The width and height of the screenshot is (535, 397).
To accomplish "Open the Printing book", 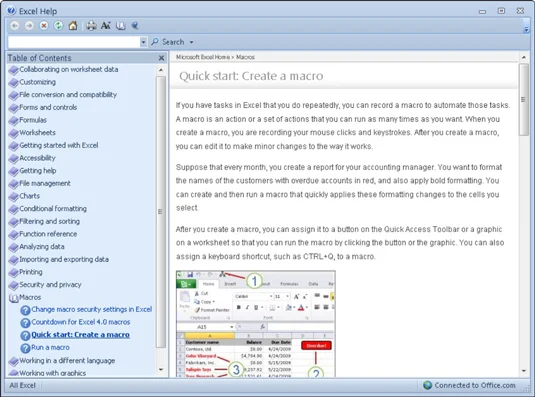I will coord(26,272).
